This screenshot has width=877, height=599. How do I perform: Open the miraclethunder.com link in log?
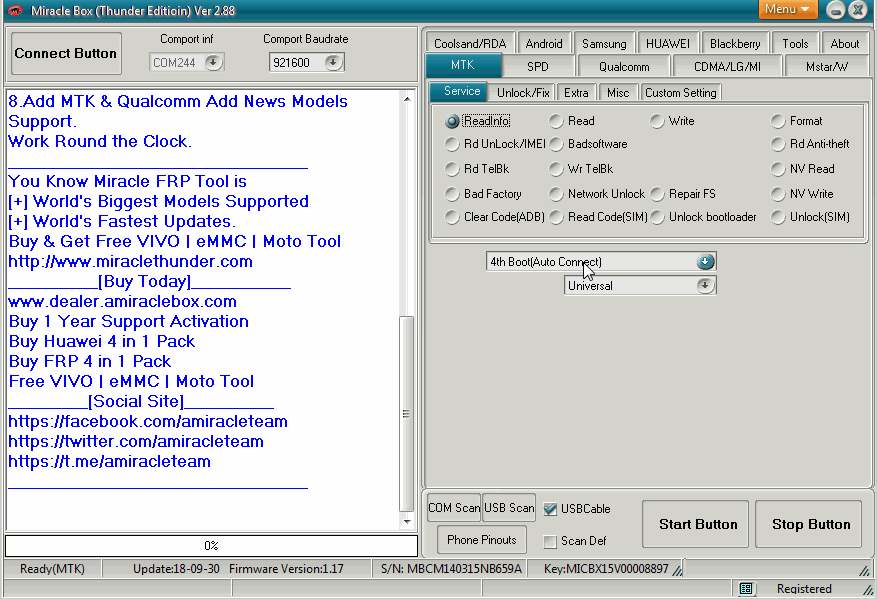click(x=130, y=261)
